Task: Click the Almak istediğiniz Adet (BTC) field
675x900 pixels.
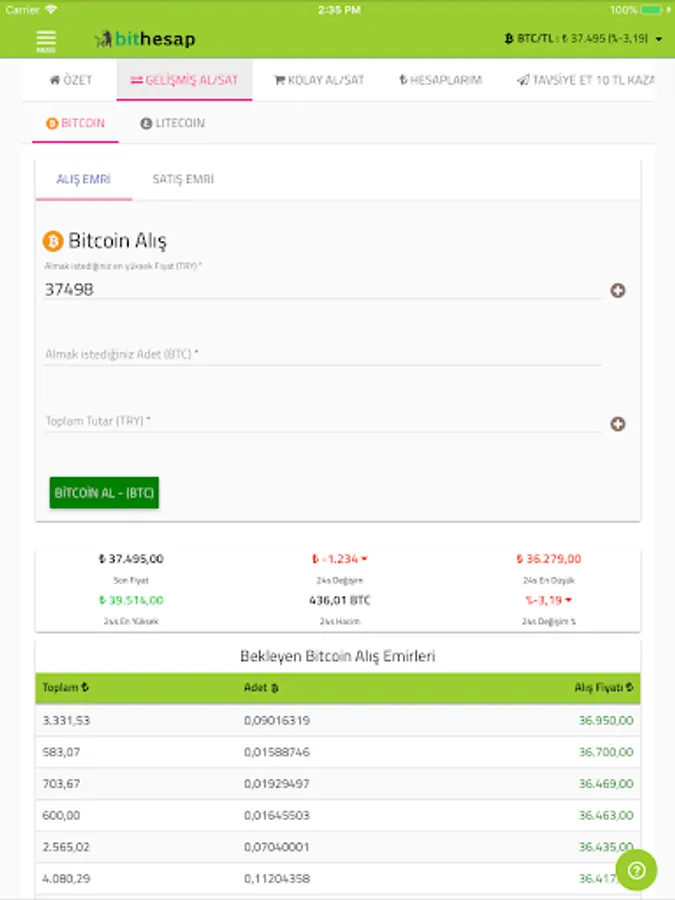Action: tap(322, 354)
